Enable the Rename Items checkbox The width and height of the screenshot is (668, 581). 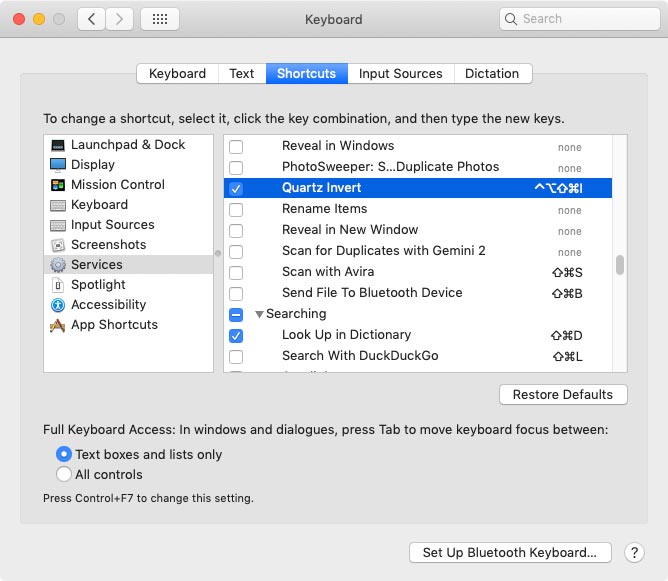pyautogui.click(x=236, y=210)
